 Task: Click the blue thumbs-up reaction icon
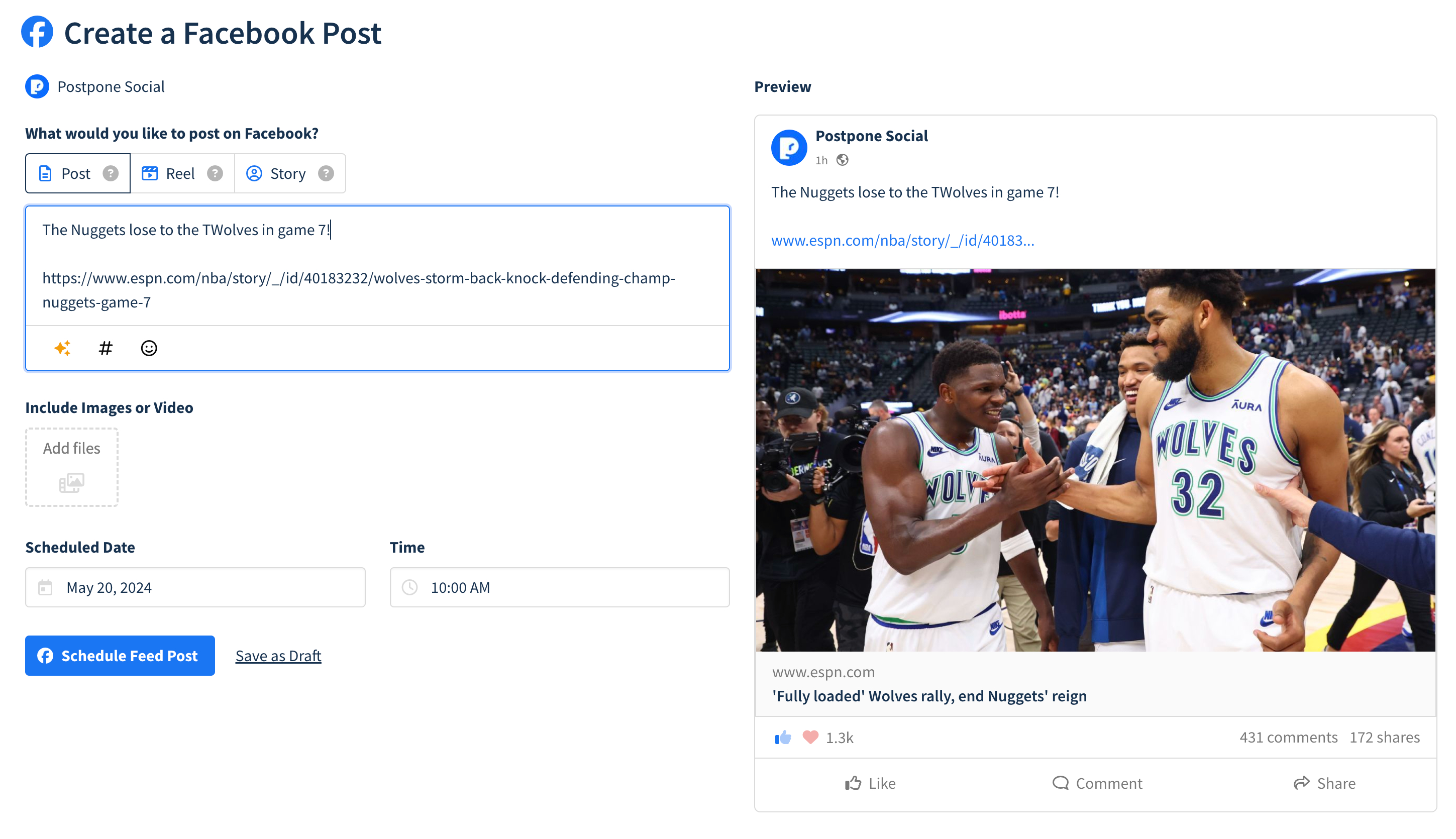point(782,737)
